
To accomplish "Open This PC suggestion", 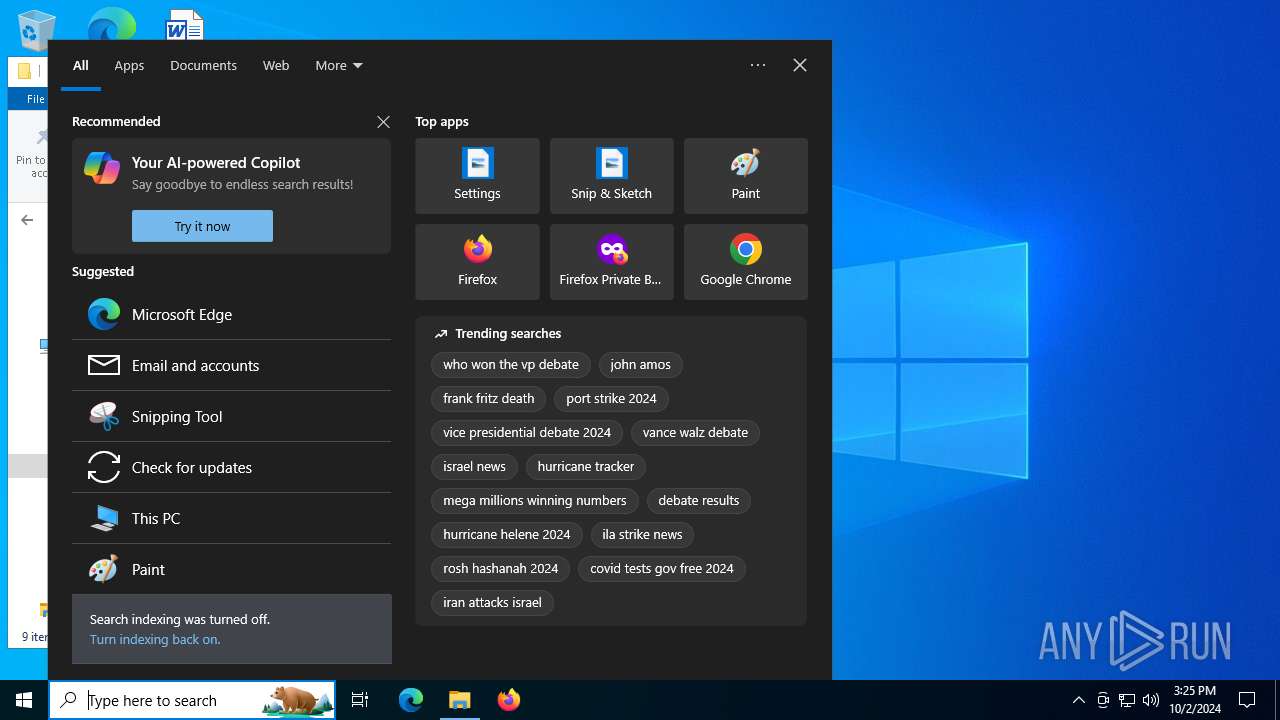I will (231, 518).
